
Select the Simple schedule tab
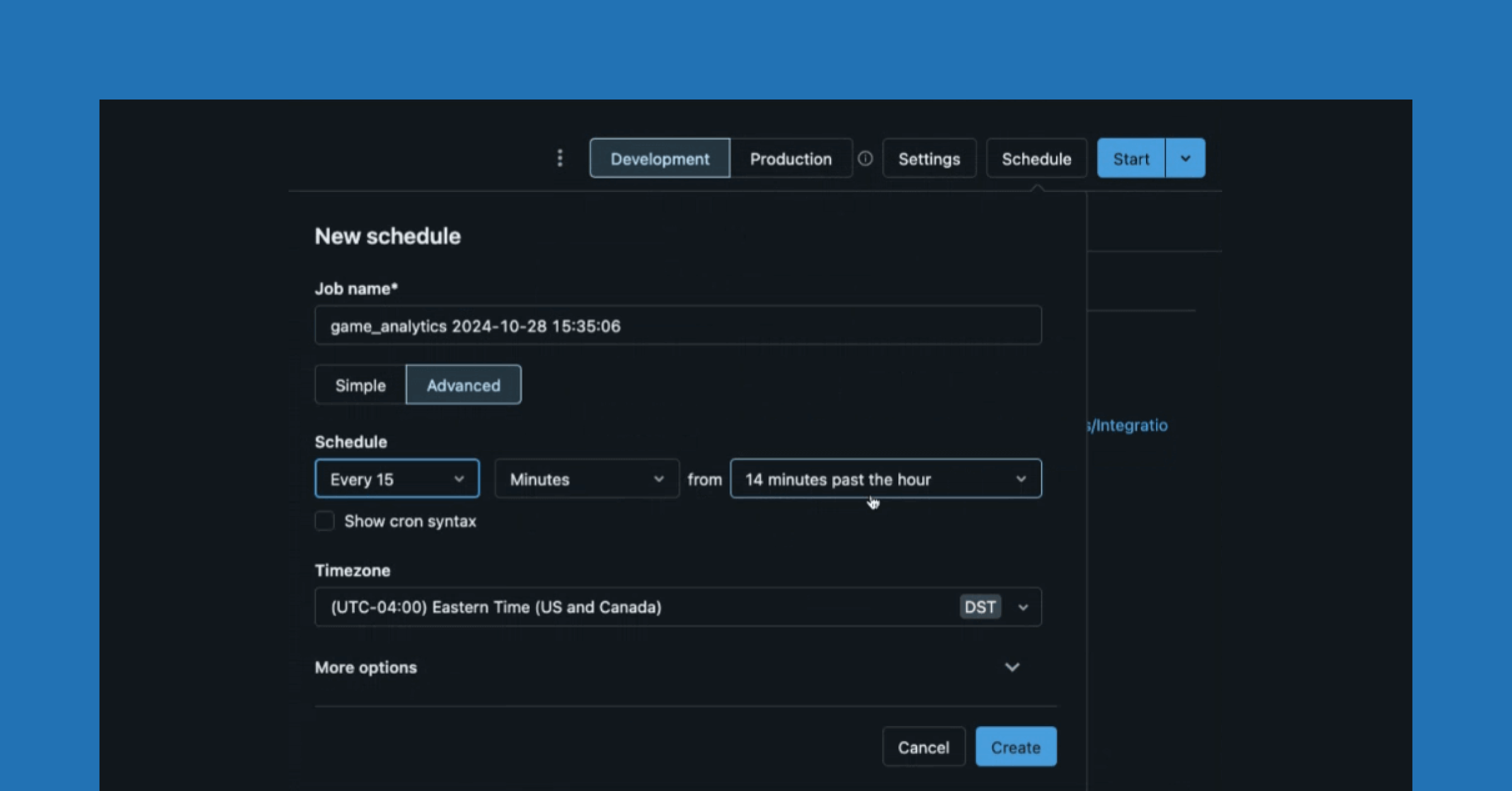[x=360, y=385]
